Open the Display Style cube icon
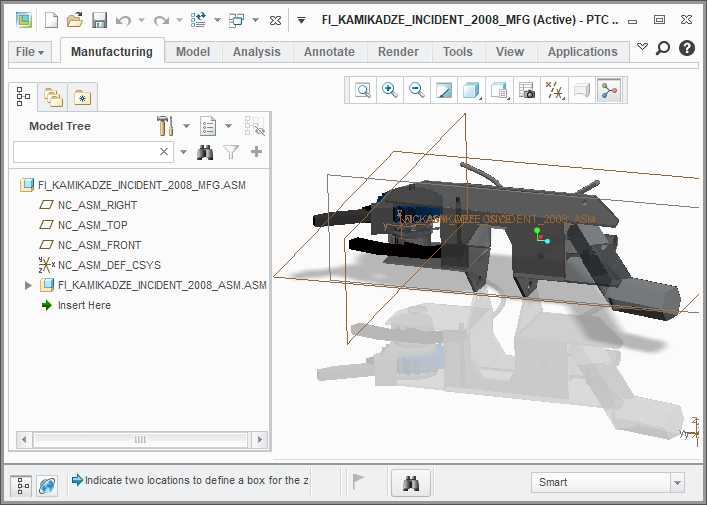The image size is (707, 505). 471,90
